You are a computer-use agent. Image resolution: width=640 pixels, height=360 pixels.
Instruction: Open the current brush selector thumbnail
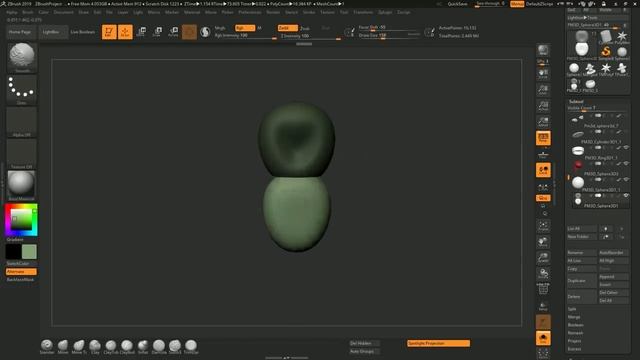22,57
